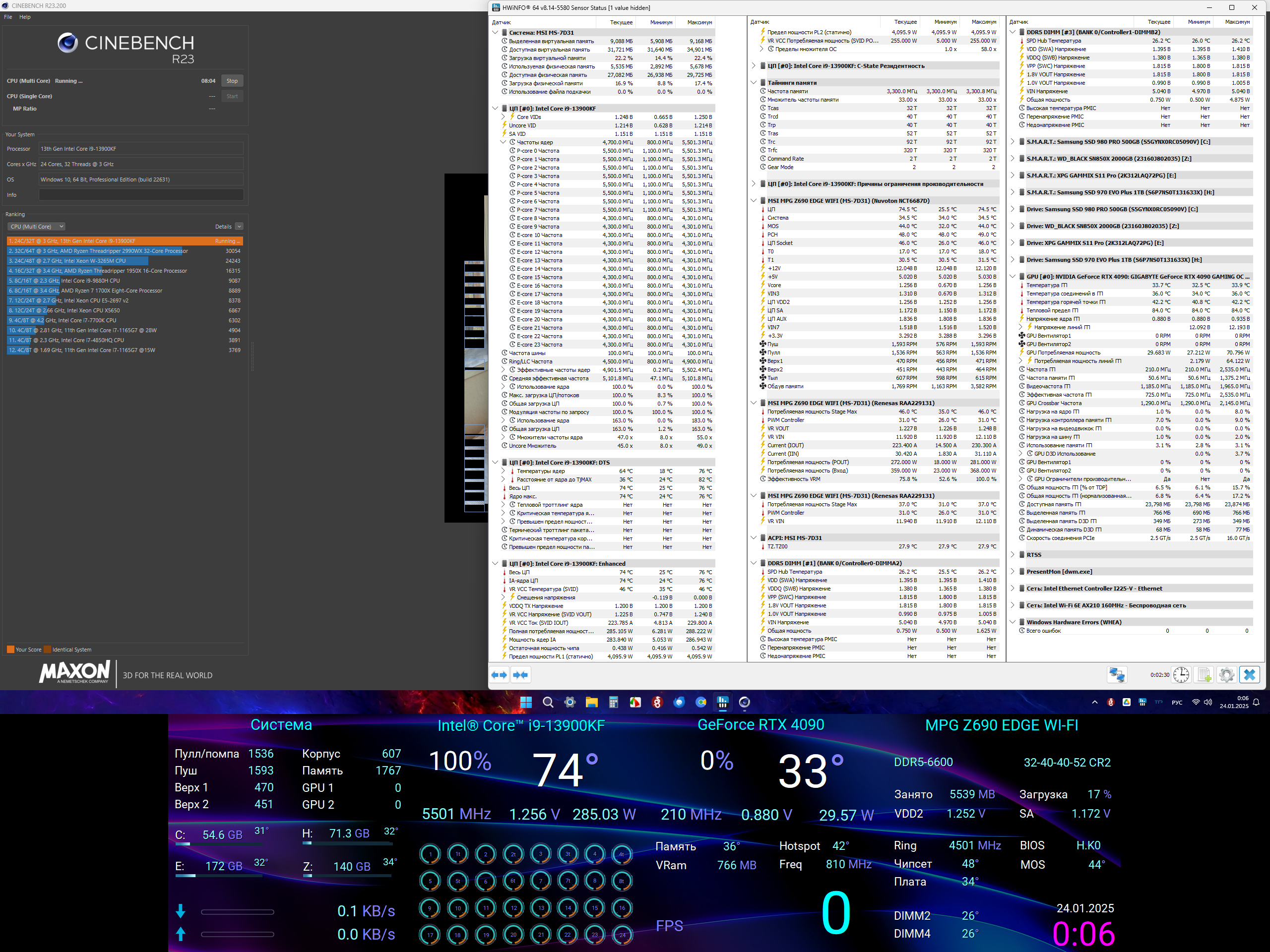Open Cinebench icon in the taskbar
The width and height of the screenshot is (1270, 952).
745,703
